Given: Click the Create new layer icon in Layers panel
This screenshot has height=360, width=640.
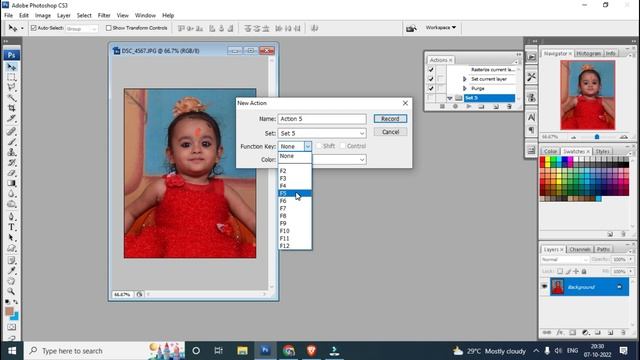Looking at the screenshot, I should click(610, 333).
